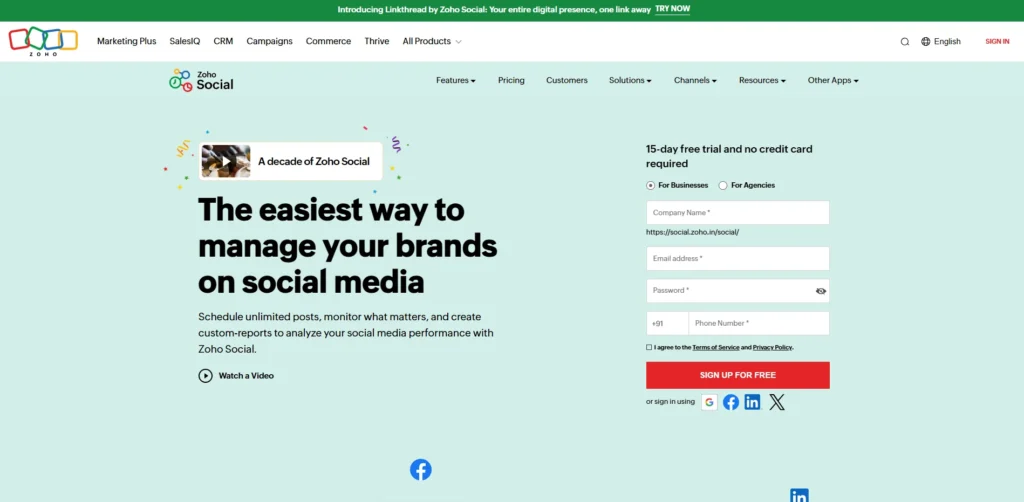
Task: Open SalesIQ in the top menu
Action: click(x=185, y=41)
